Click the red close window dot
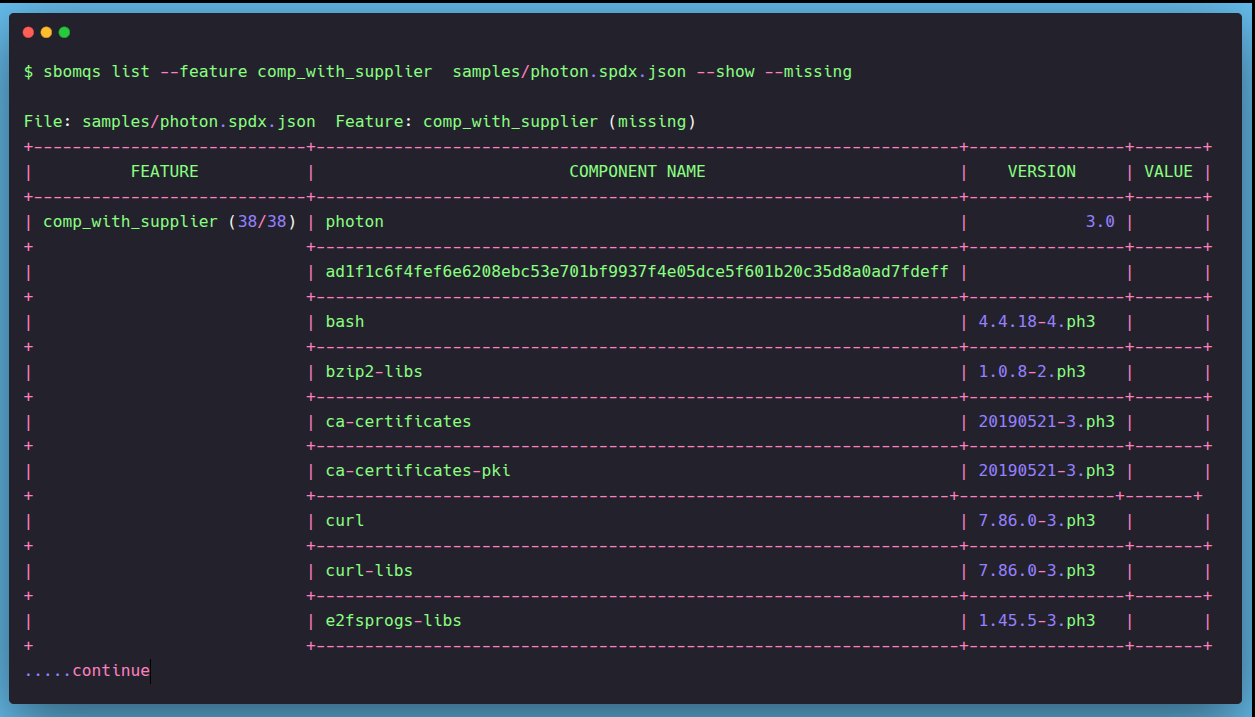Image resolution: width=1255 pixels, height=717 pixels. click(28, 32)
